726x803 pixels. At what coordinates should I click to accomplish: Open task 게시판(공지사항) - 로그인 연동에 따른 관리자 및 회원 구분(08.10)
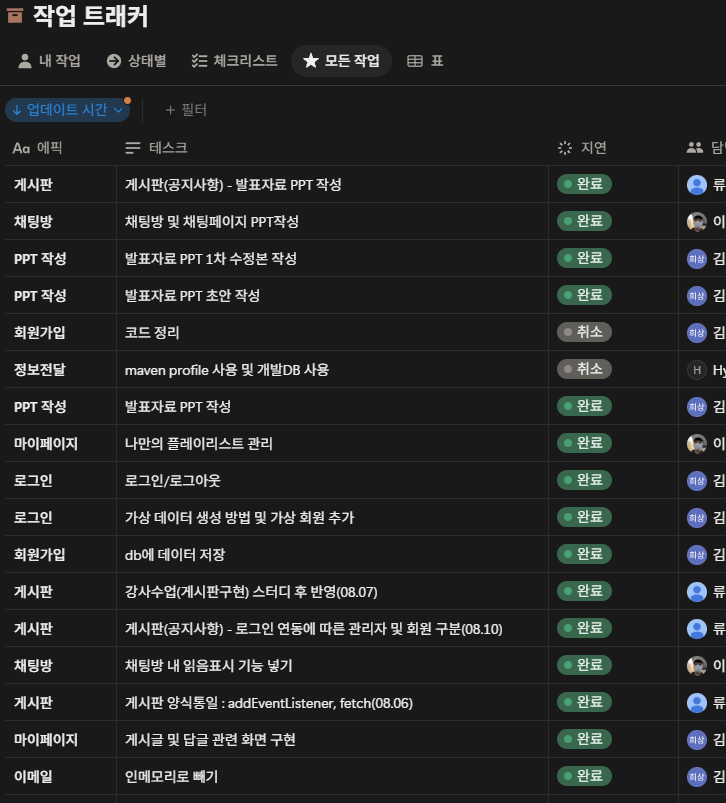click(x=314, y=629)
